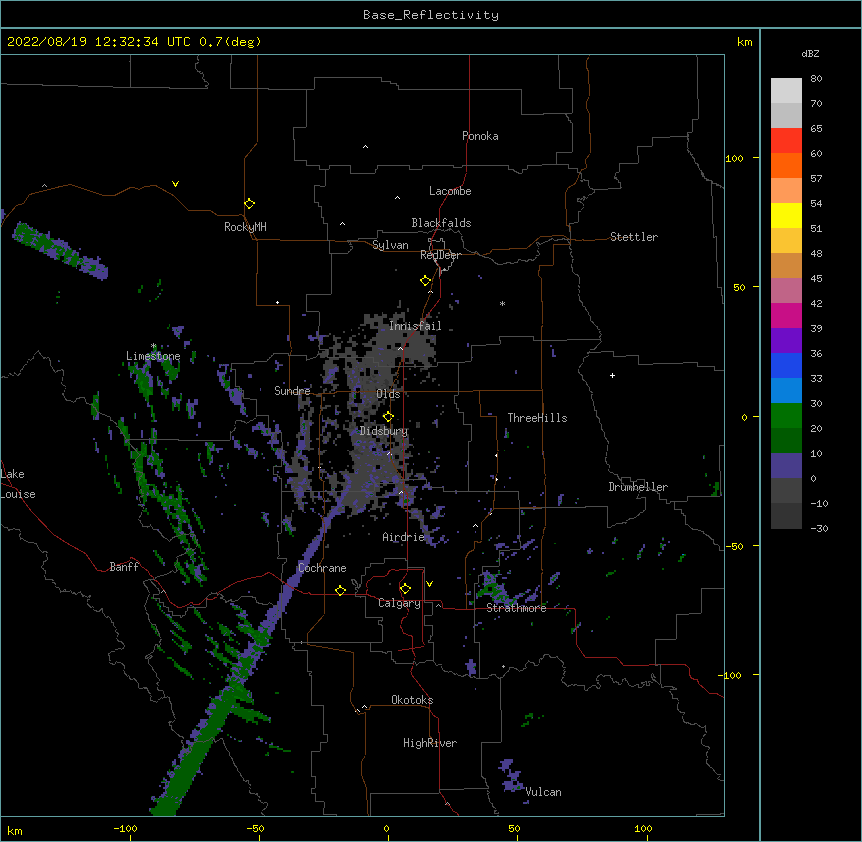Click the slate purple 0-10 dBZ swatch

click(786, 466)
